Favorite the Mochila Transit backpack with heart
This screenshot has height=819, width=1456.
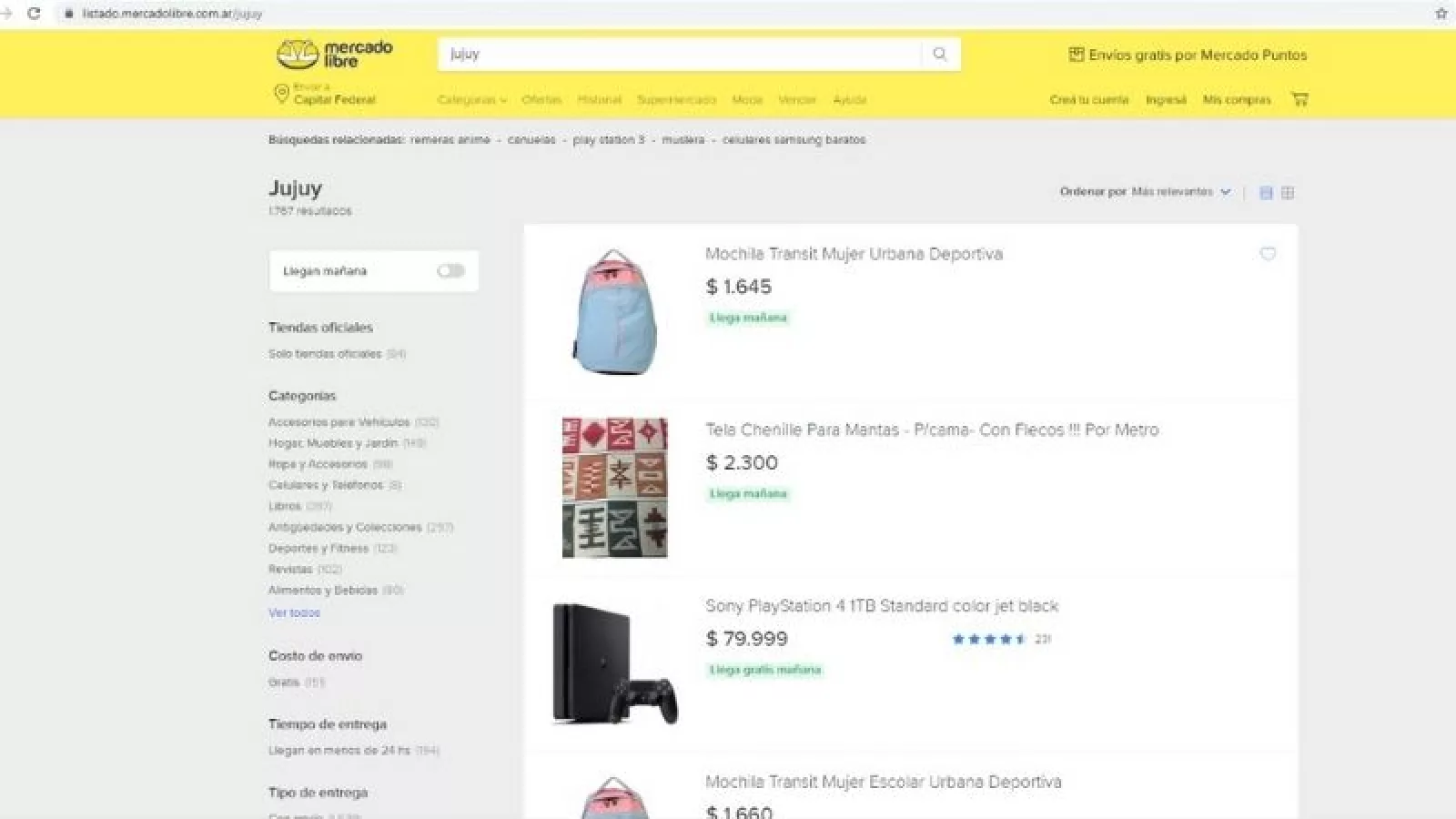1268,254
